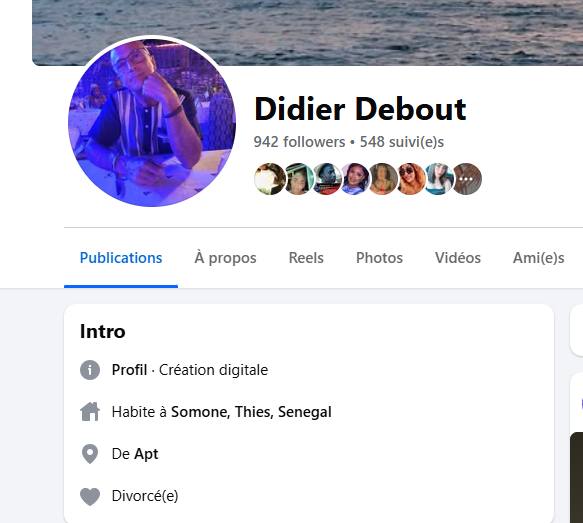Image resolution: width=583 pixels, height=523 pixels.
Task: Select the Photos tab
Action: click(x=379, y=258)
